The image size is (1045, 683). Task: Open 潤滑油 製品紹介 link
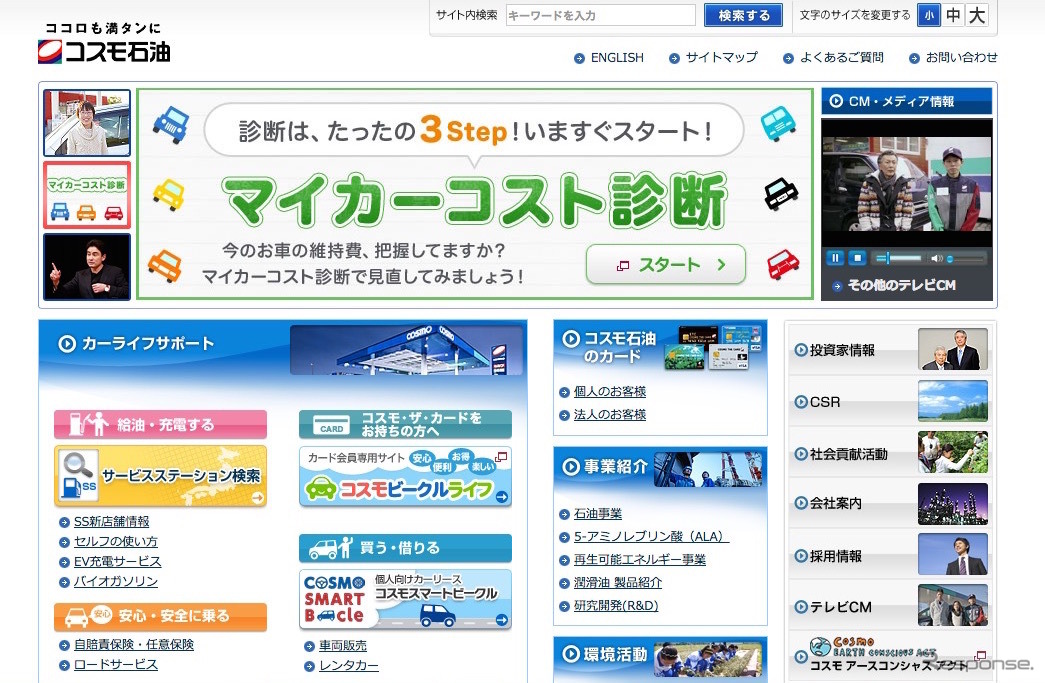618,583
